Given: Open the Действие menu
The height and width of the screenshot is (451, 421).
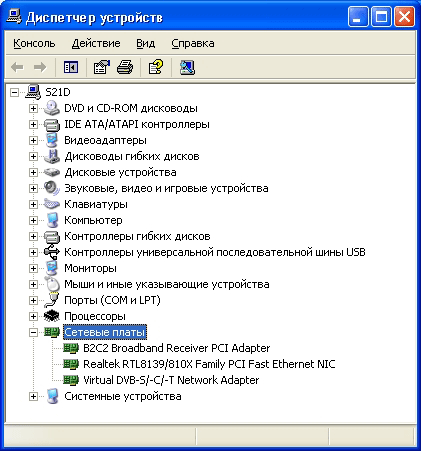Looking at the screenshot, I should tap(96, 43).
